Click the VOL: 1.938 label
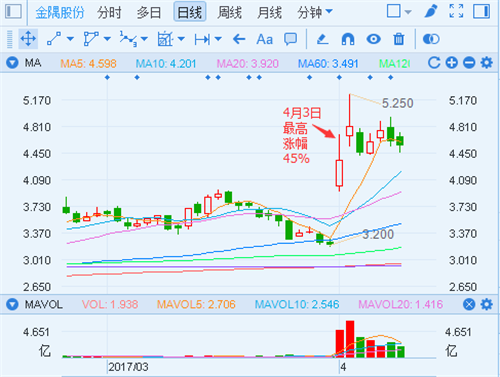Viewport: 500px width, 377px height. 110,304
